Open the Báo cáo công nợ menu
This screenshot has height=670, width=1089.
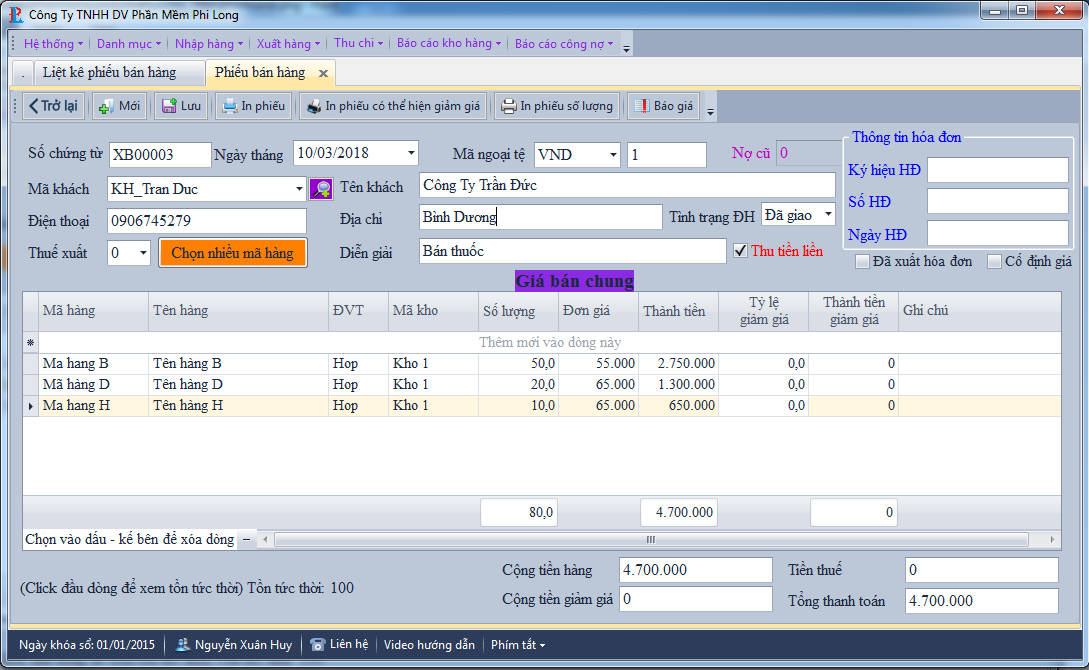coord(564,44)
